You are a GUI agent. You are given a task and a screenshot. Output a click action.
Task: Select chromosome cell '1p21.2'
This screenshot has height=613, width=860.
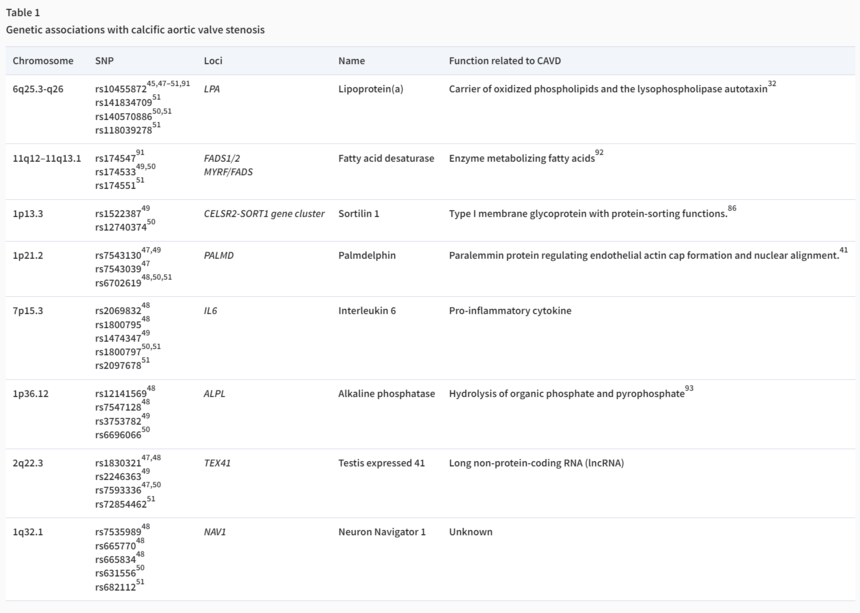point(27,256)
